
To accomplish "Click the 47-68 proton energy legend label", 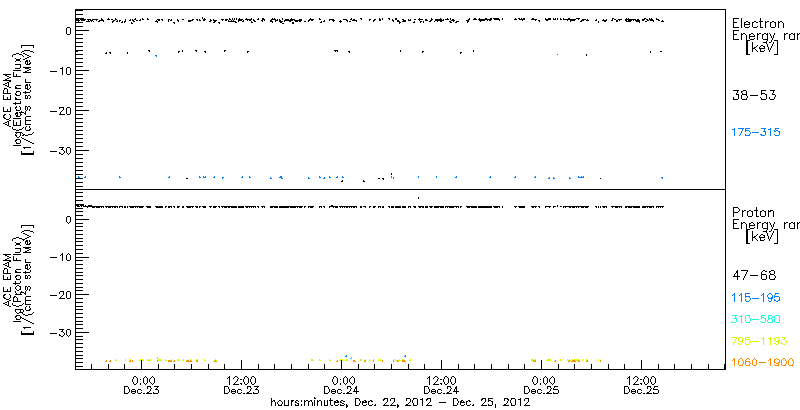I will coord(754,276).
